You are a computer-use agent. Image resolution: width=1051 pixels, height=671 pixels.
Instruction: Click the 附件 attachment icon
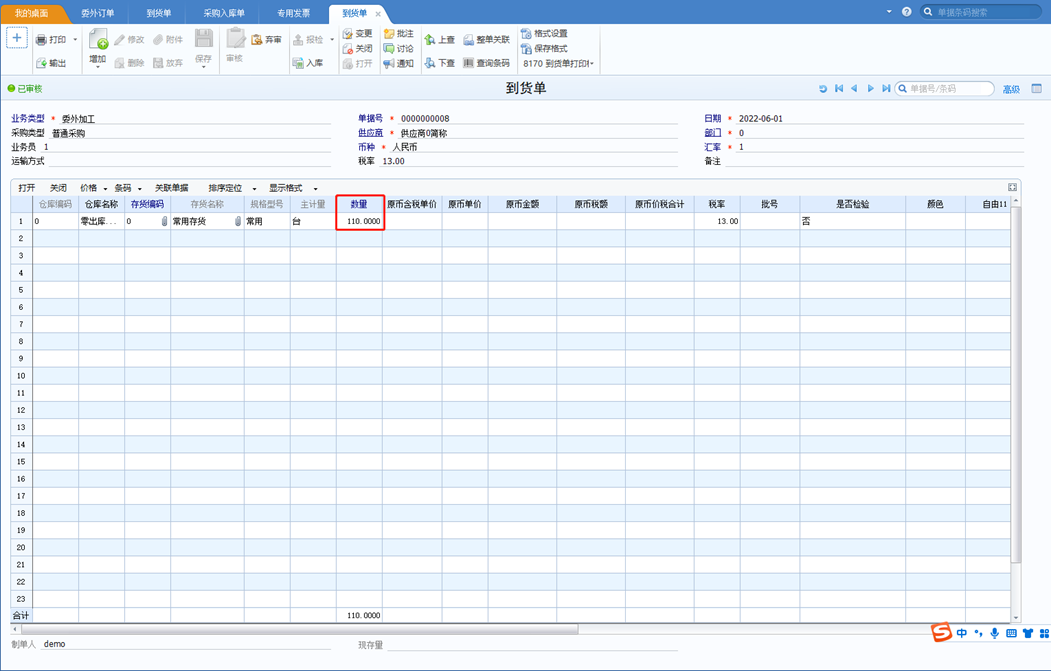158,40
